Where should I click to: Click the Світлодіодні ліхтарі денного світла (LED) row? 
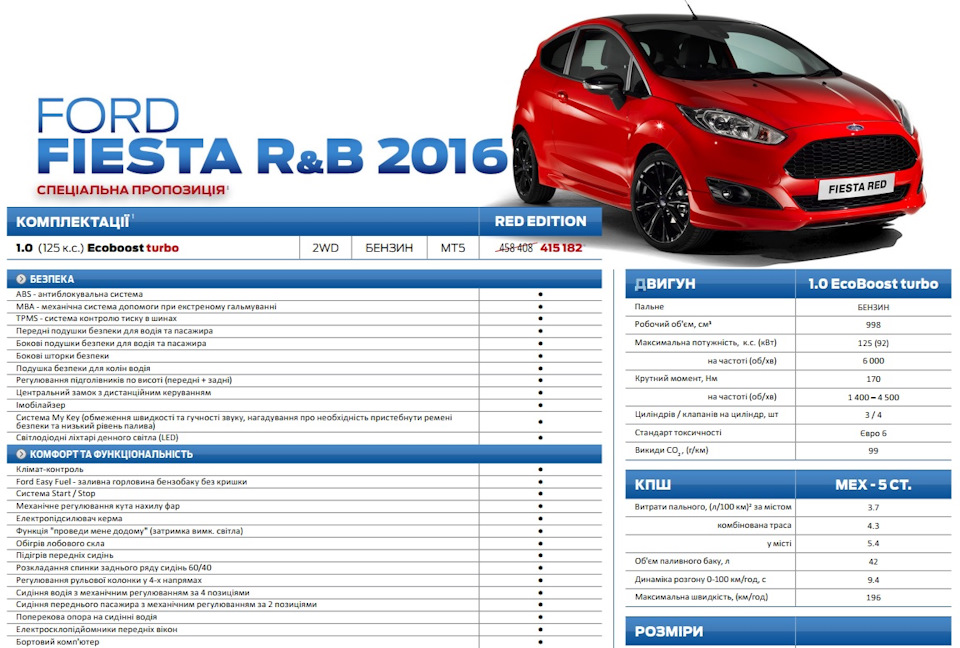[x=304, y=438]
